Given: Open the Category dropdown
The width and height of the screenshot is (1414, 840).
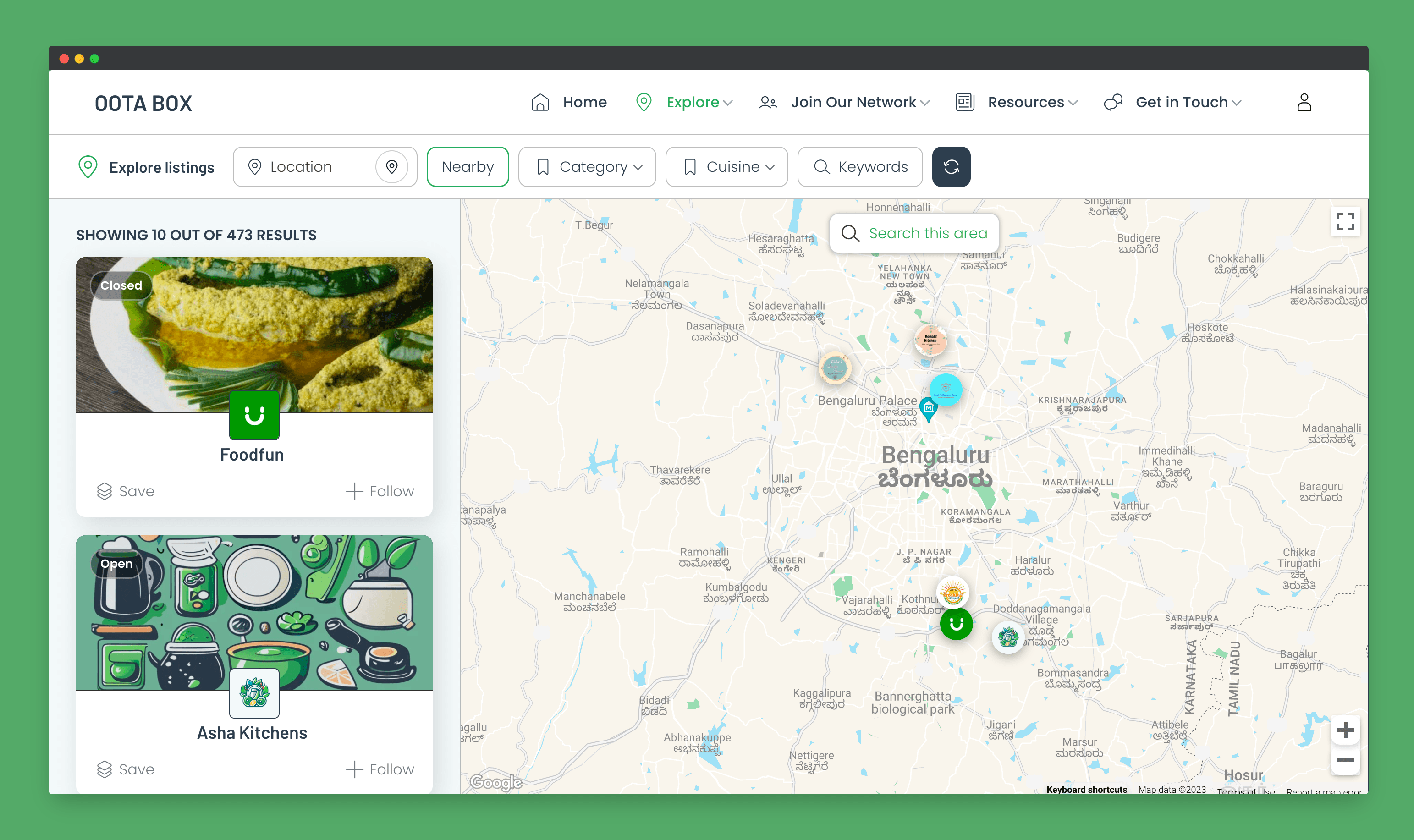Looking at the screenshot, I should click(587, 167).
